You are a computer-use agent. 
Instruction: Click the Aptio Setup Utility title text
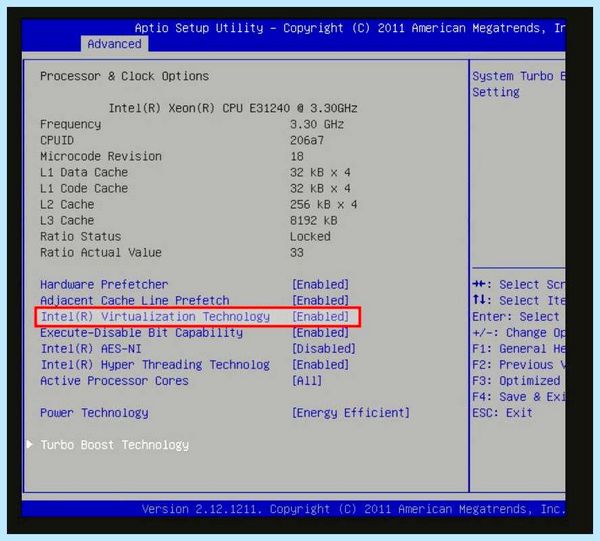(350, 28)
